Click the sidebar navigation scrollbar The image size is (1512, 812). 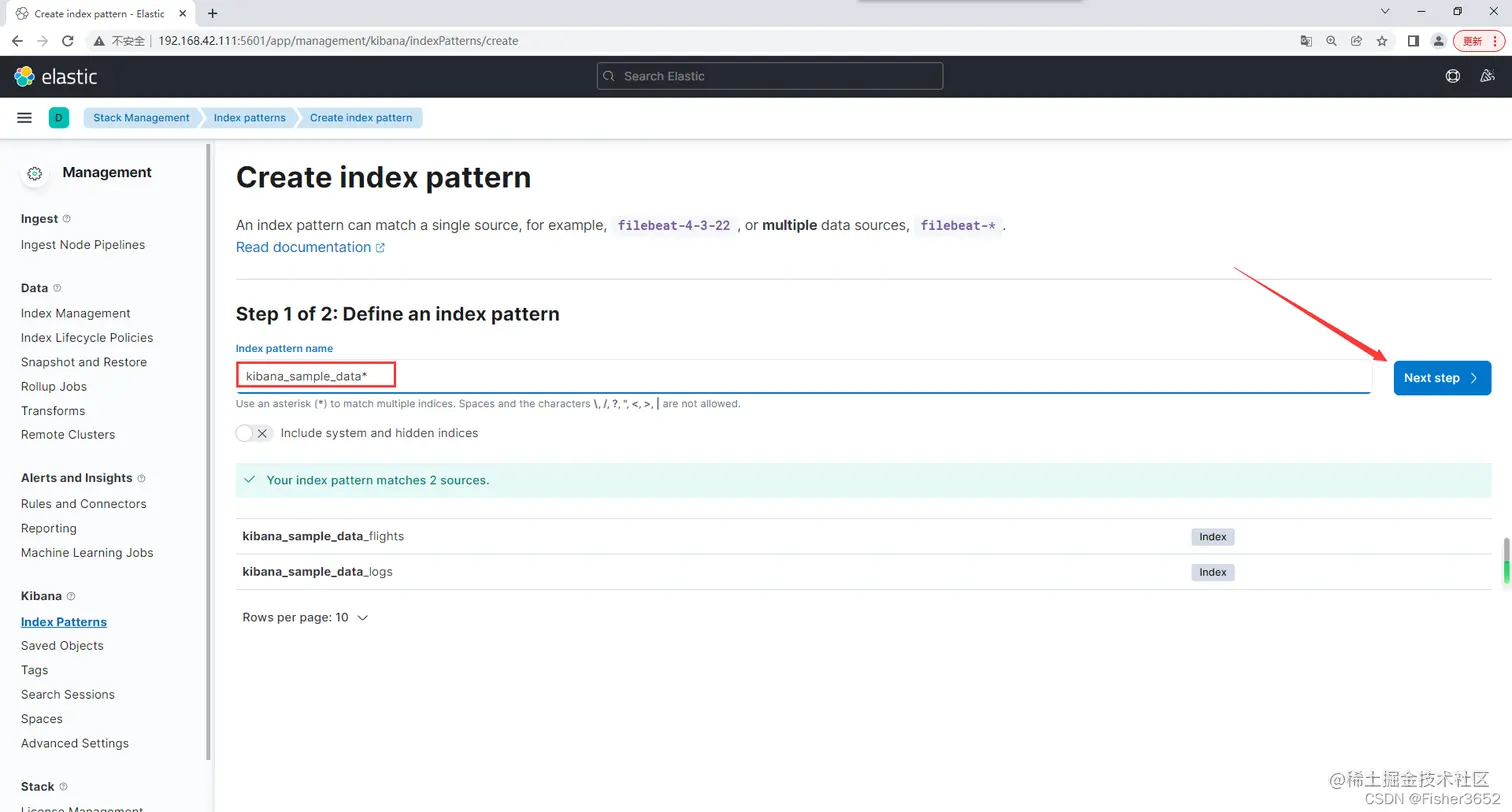208,450
